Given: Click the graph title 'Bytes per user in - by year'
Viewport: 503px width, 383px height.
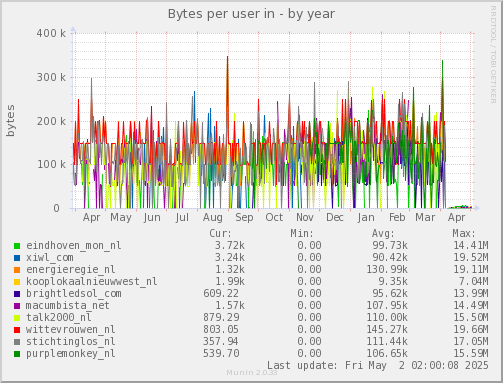Looking at the screenshot, I should pyautogui.click(x=251, y=14).
